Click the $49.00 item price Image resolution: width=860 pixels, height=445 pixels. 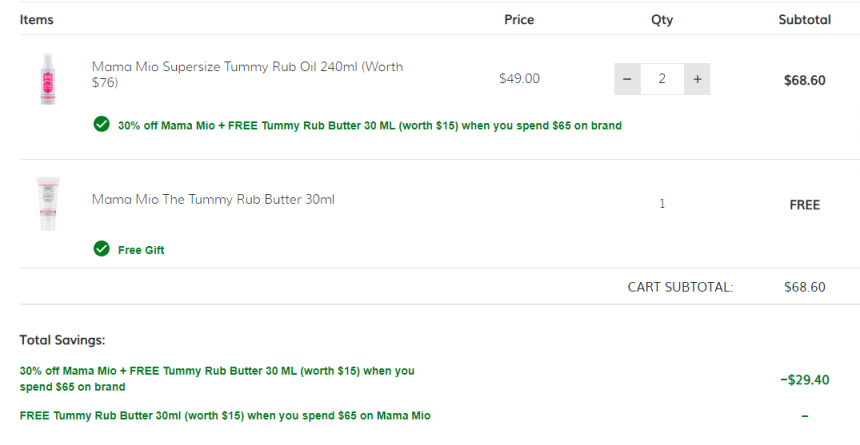[x=519, y=78]
